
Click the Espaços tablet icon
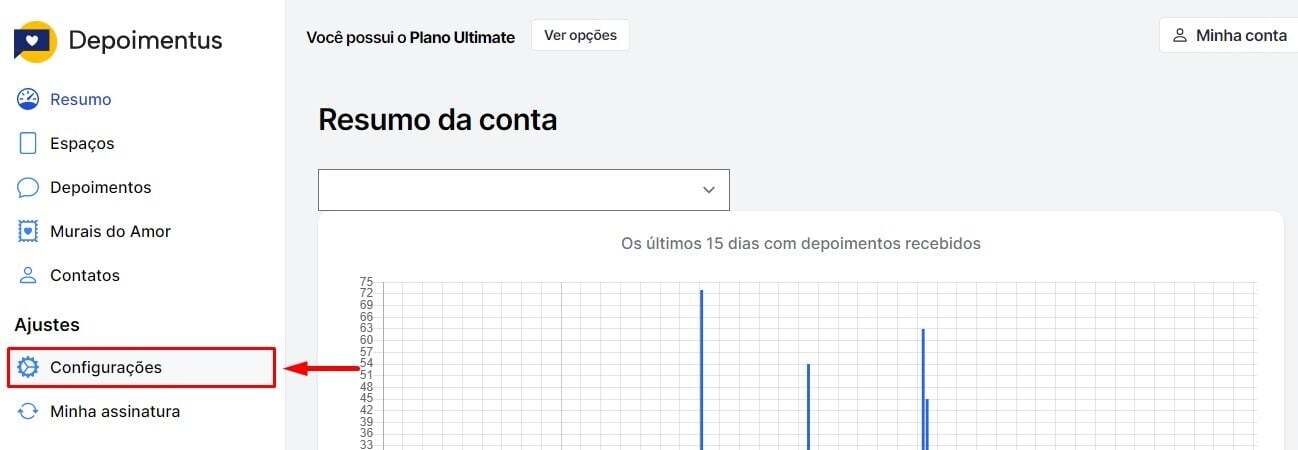click(28, 143)
